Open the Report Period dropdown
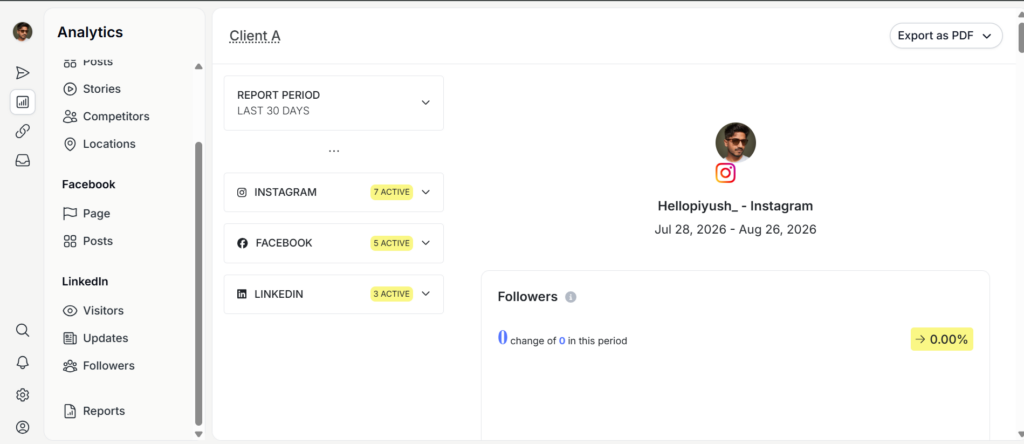Viewport: 1024px width, 444px height. tap(334, 103)
